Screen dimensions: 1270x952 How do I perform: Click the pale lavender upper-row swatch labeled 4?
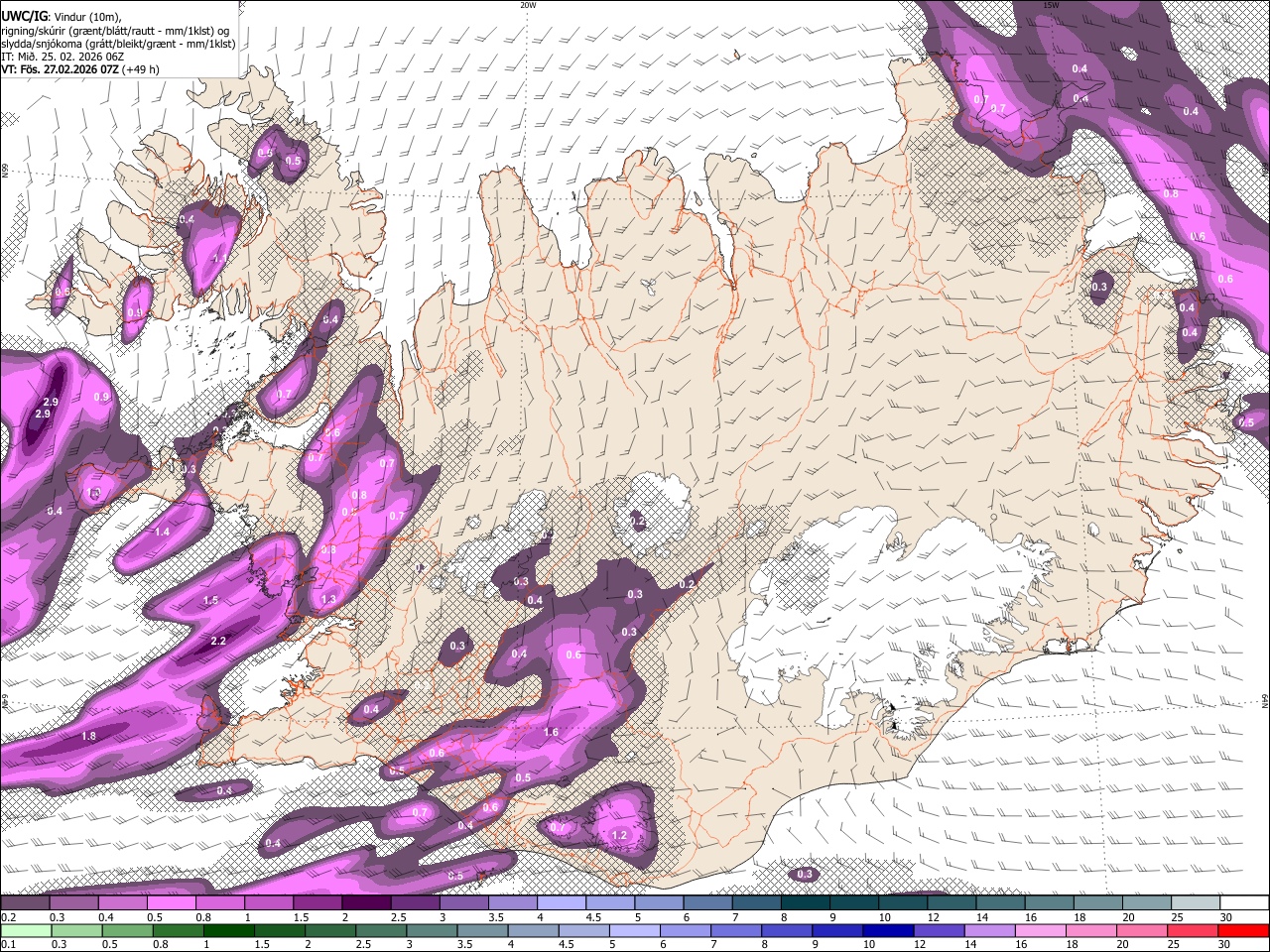[x=561, y=903]
